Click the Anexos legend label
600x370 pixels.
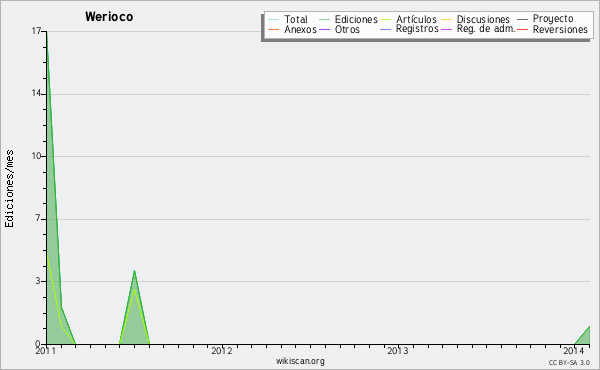pyautogui.click(x=300, y=29)
